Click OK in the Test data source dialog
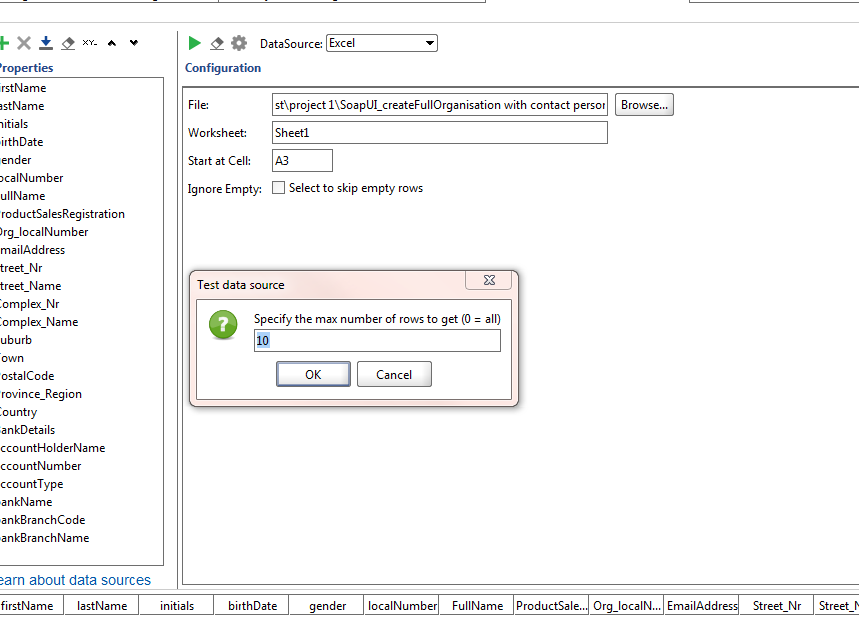 [x=313, y=375]
